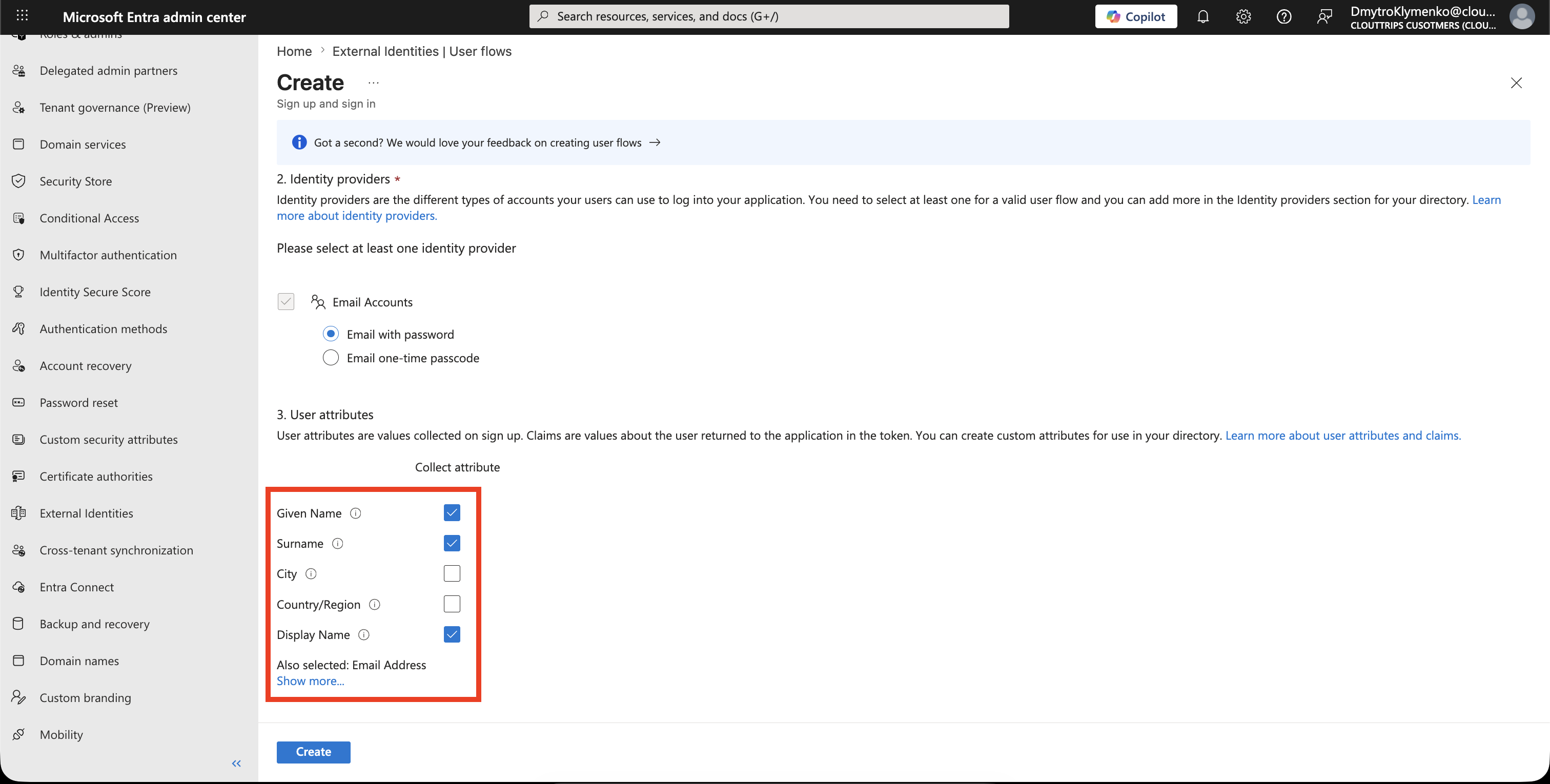1550x784 pixels.
Task: Show info tooltip for Display Name
Action: click(x=364, y=635)
